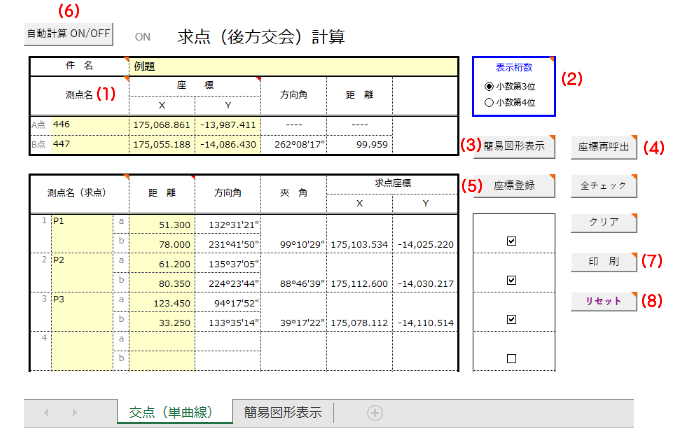The width and height of the screenshot is (700, 435).
Task: Click the 印刷 button
Action: [602, 262]
